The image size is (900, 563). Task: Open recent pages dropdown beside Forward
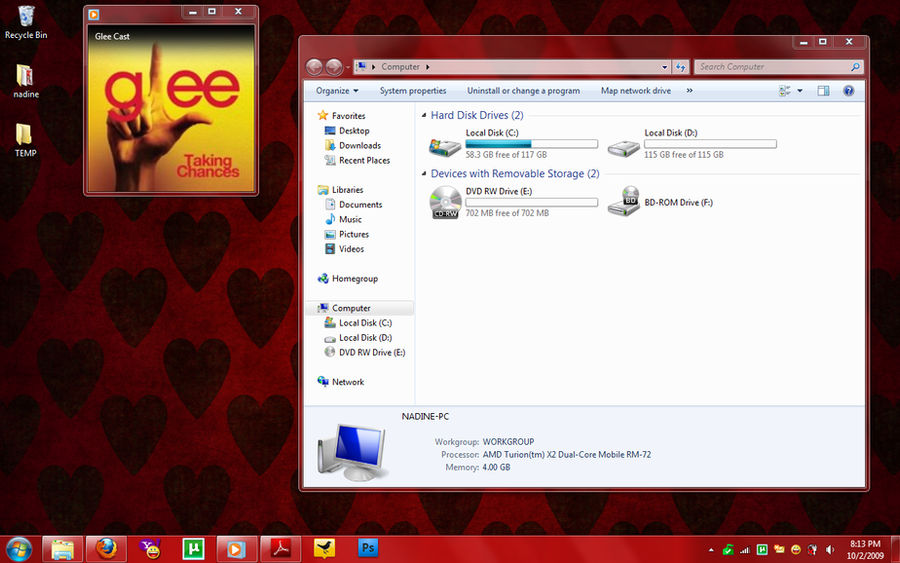pyautogui.click(x=348, y=68)
